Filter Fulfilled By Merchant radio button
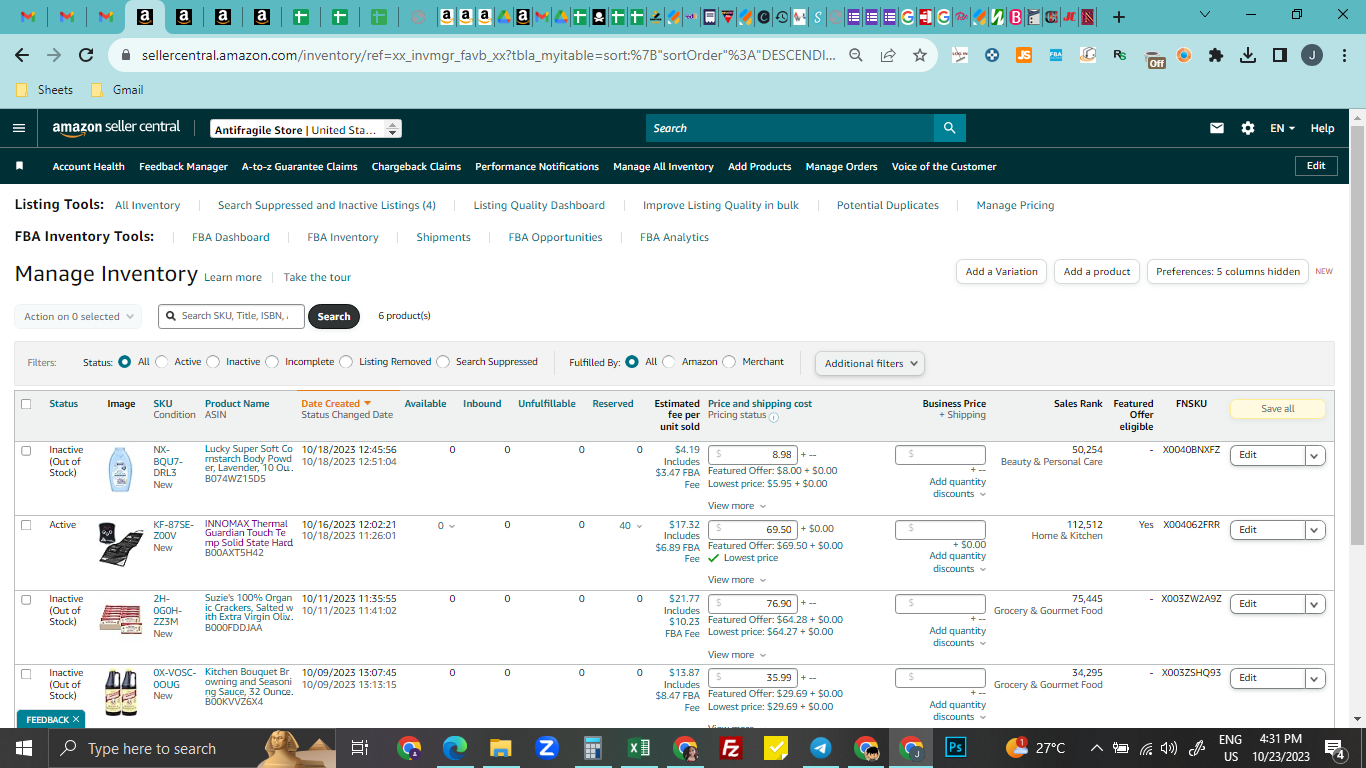This screenshot has width=1366, height=768. pos(729,362)
